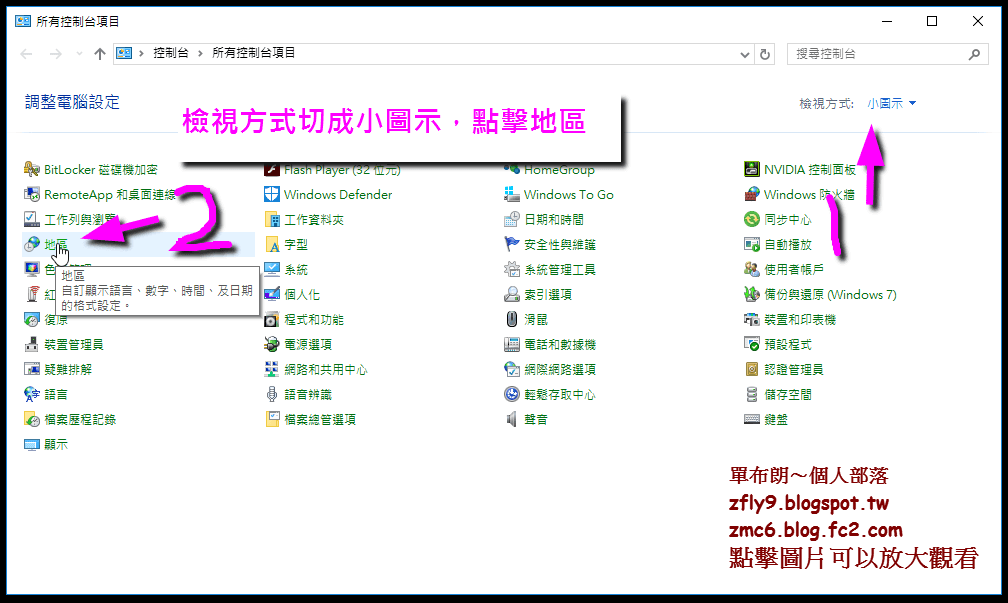The image size is (1008, 603).
Task: Click the 顯示 monitor icon
Action: point(32,445)
